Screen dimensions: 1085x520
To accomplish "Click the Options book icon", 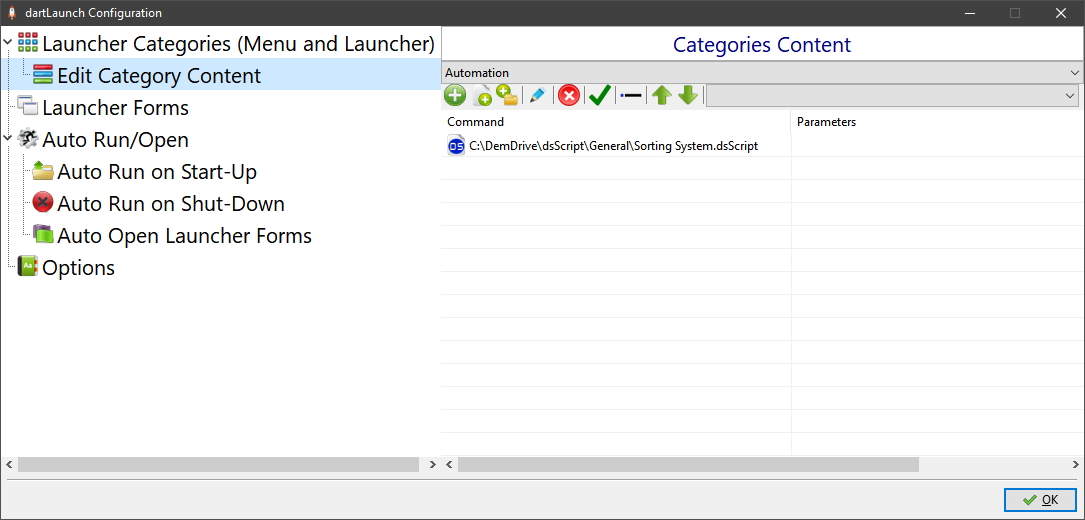I will pyautogui.click(x=28, y=267).
